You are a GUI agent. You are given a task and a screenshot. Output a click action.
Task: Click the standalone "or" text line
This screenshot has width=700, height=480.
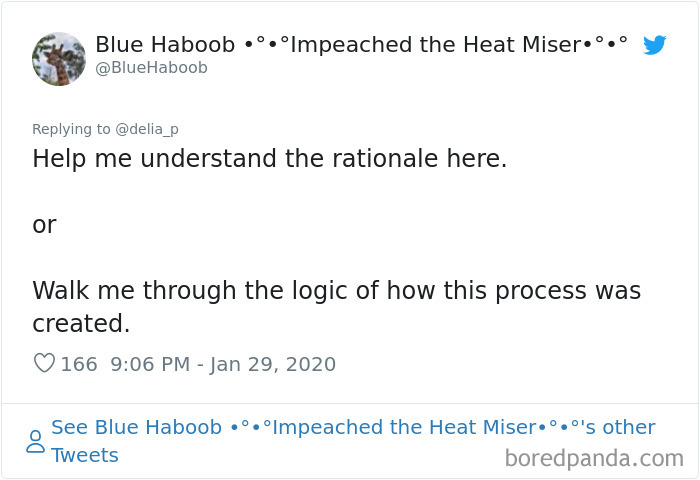coord(44,225)
